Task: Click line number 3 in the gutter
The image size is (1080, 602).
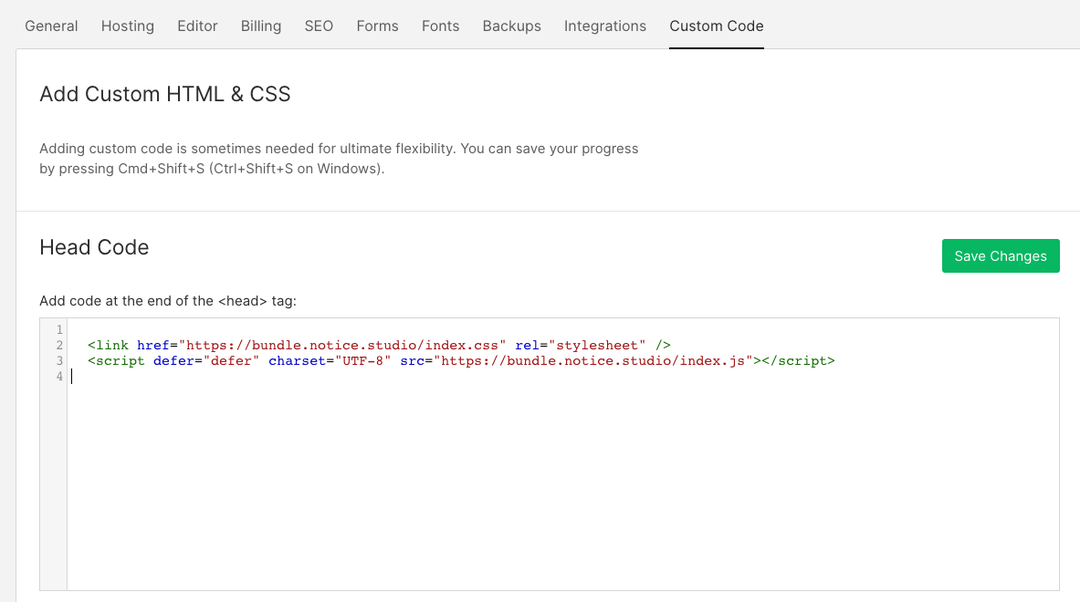Action: point(59,361)
